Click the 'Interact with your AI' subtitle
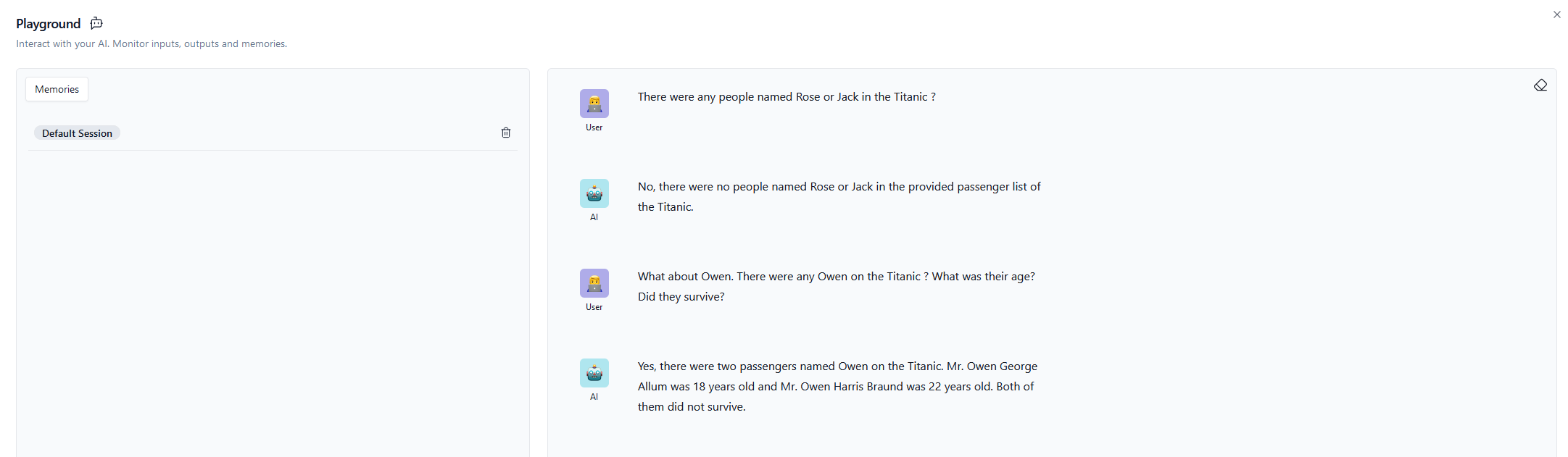Image resolution: width=1568 pixels, height=457 pixels. pyautogui.click(x=152, y=43)
